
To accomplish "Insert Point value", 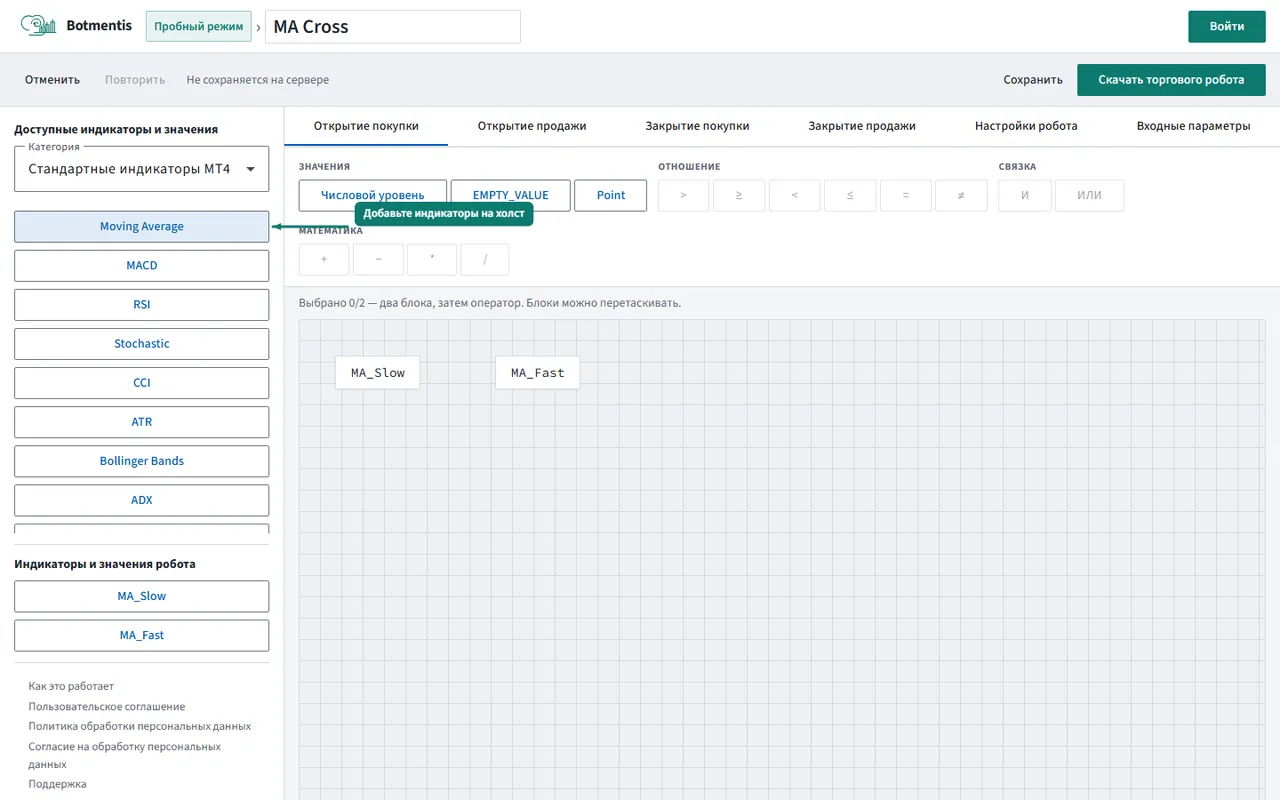I will point(611,195).
